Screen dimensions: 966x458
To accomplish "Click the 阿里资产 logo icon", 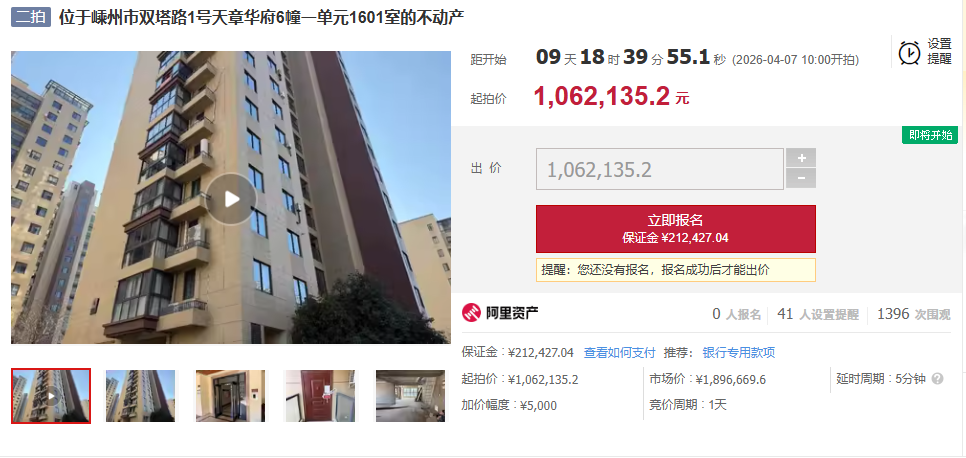I will coord(471,313).
